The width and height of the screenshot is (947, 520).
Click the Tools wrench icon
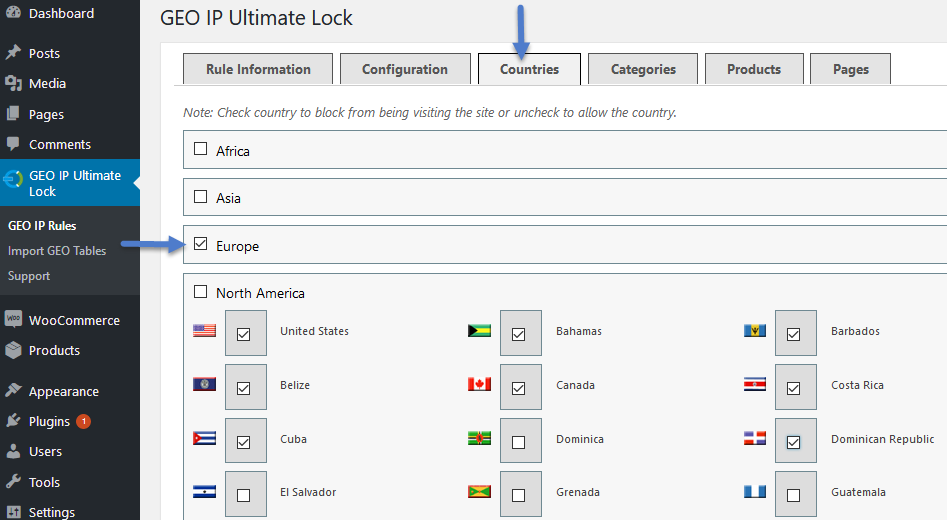[x=13, y=481]
